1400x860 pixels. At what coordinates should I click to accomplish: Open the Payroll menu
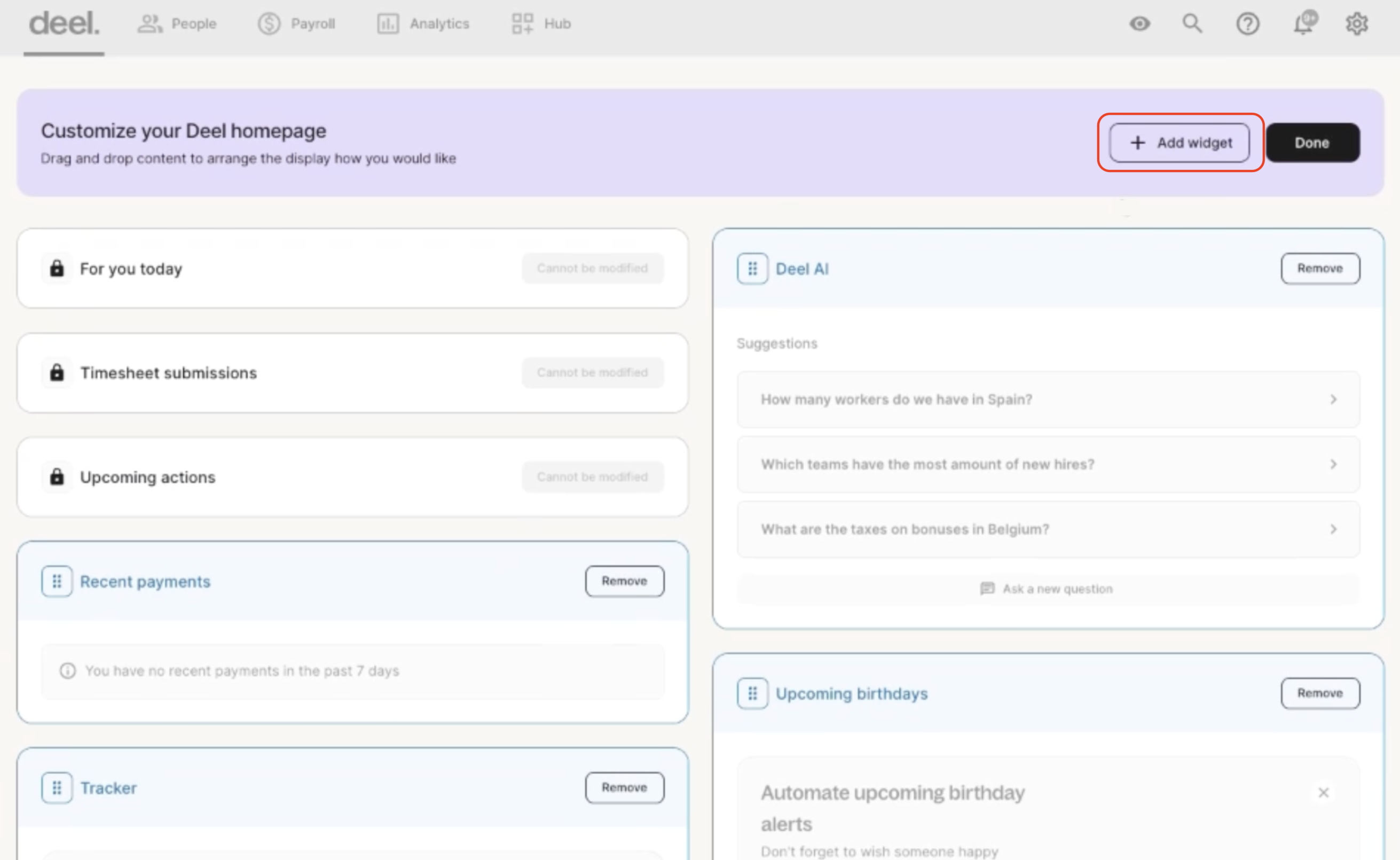[297, 24]
